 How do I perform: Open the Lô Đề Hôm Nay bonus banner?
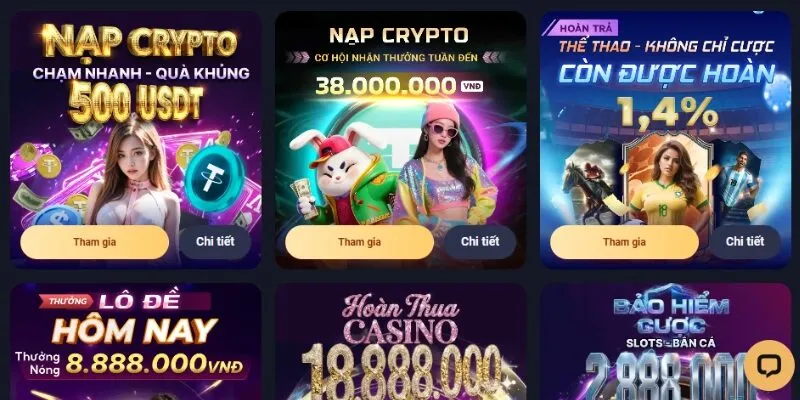click(136, 342)
